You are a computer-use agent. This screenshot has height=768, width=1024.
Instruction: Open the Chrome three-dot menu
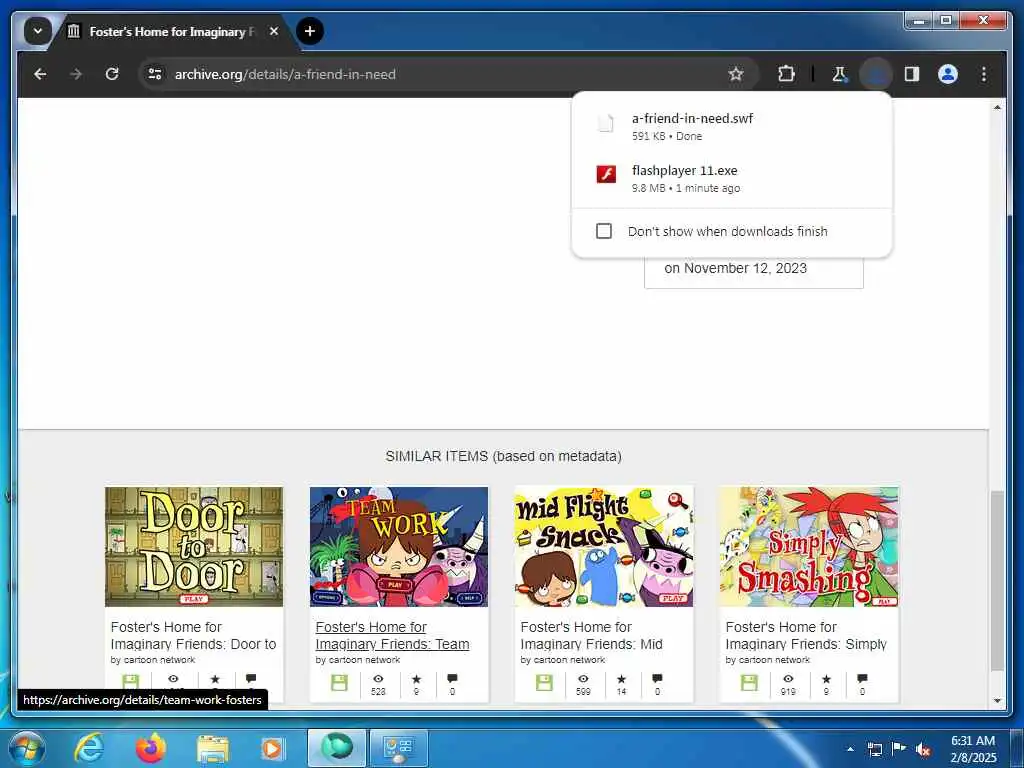984,74
